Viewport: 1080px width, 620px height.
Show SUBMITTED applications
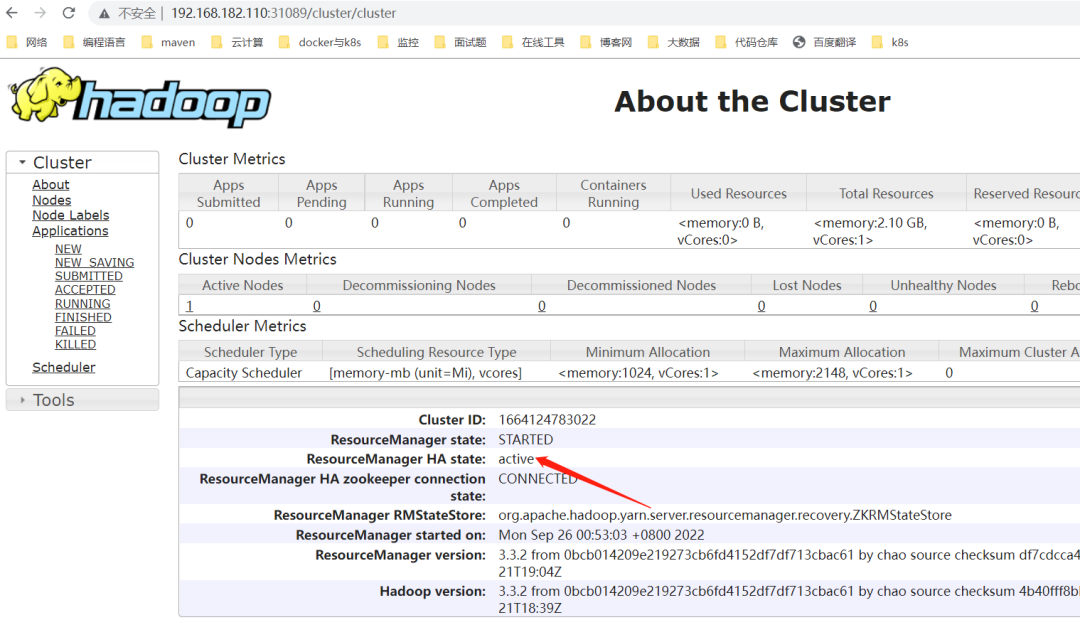click(89, 276)
